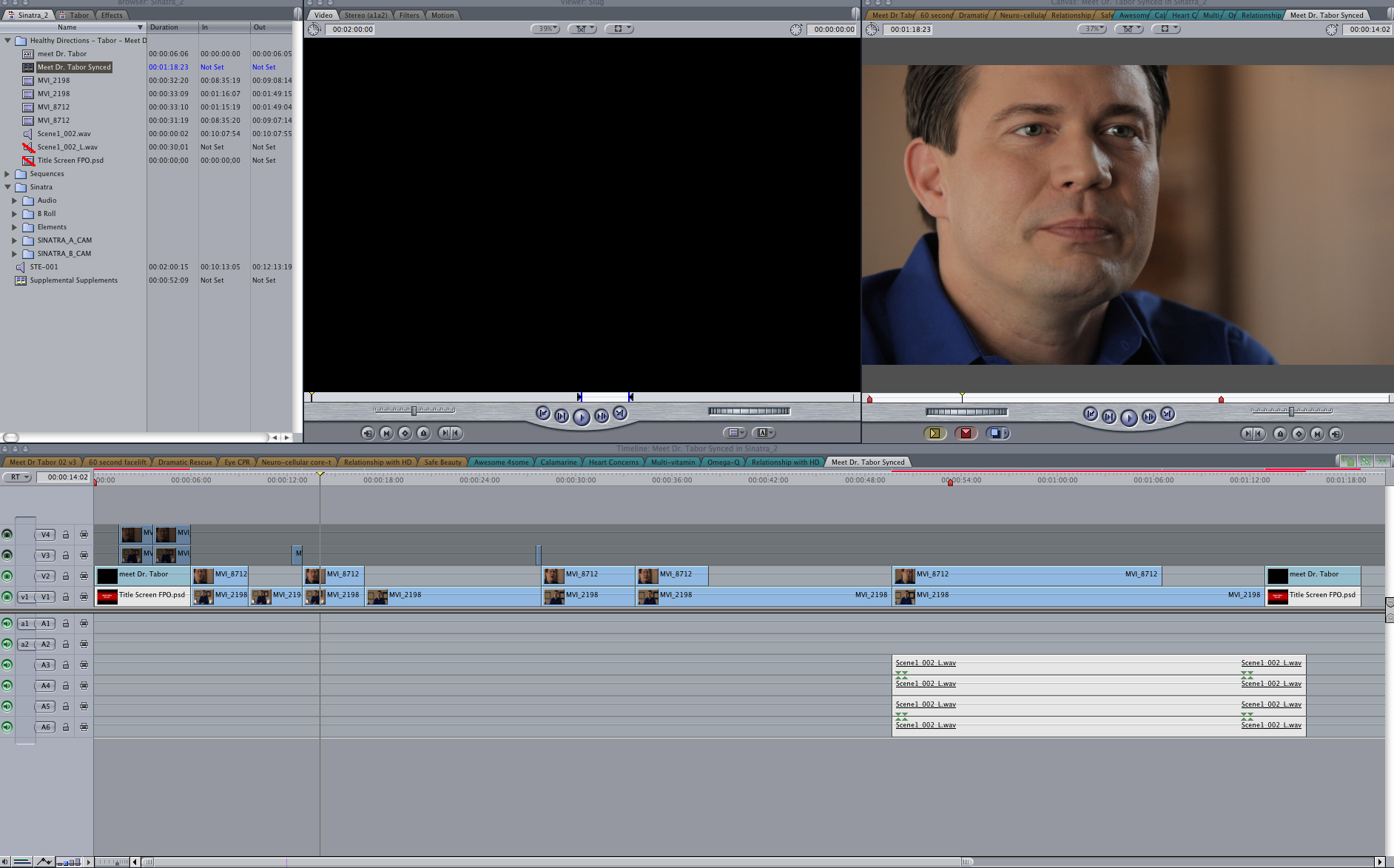Click Add Motion Keyframe button in Viewer
The width and height of the screenshot is (1394, 868).
point(405,434)
